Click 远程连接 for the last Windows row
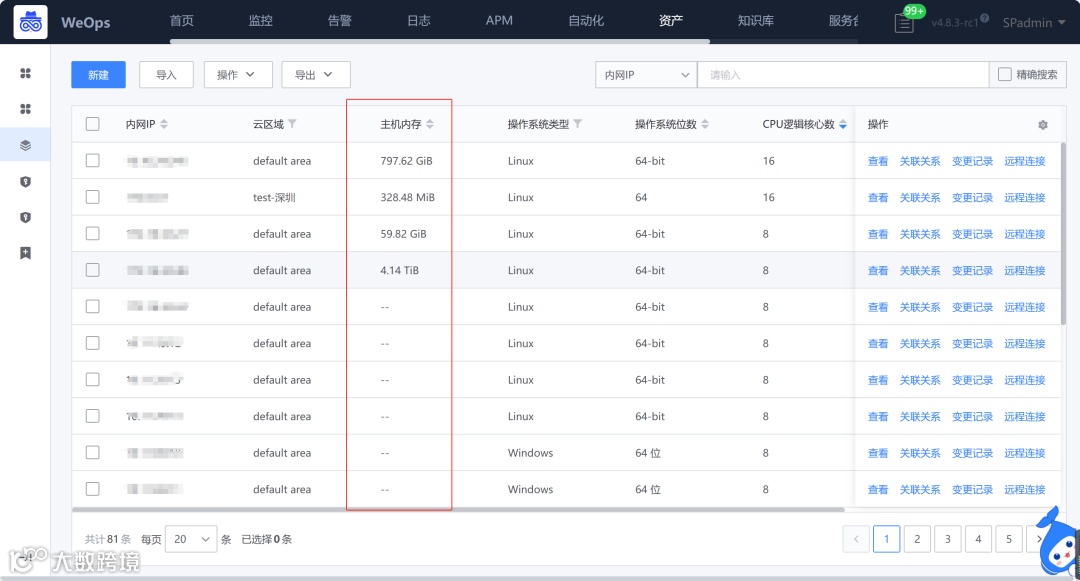Image resolution: width=1080 pixels, height=581 pixels. tap(1024, 489)
